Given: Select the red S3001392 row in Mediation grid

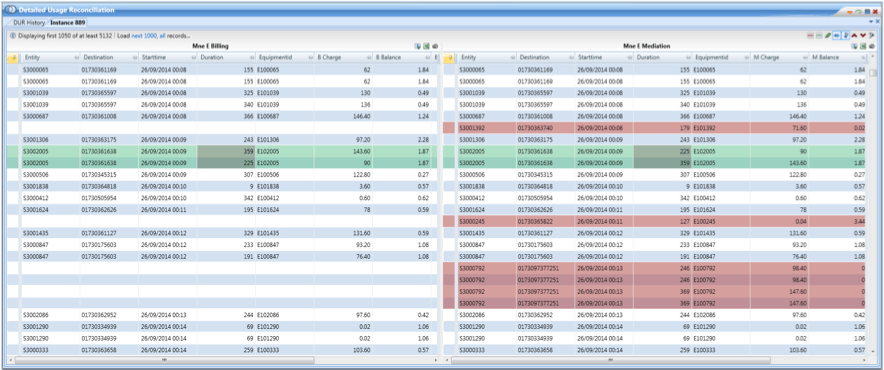Looking at the screenshot, I should 656,128.
